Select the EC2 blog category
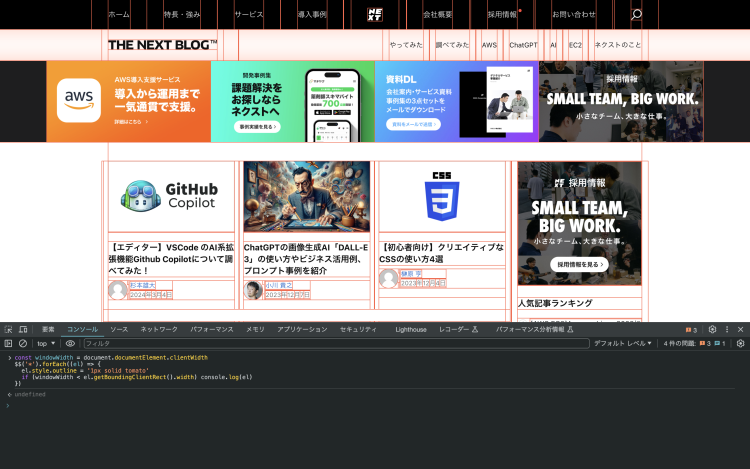The image size is (750, 469). tap(575, 45)
